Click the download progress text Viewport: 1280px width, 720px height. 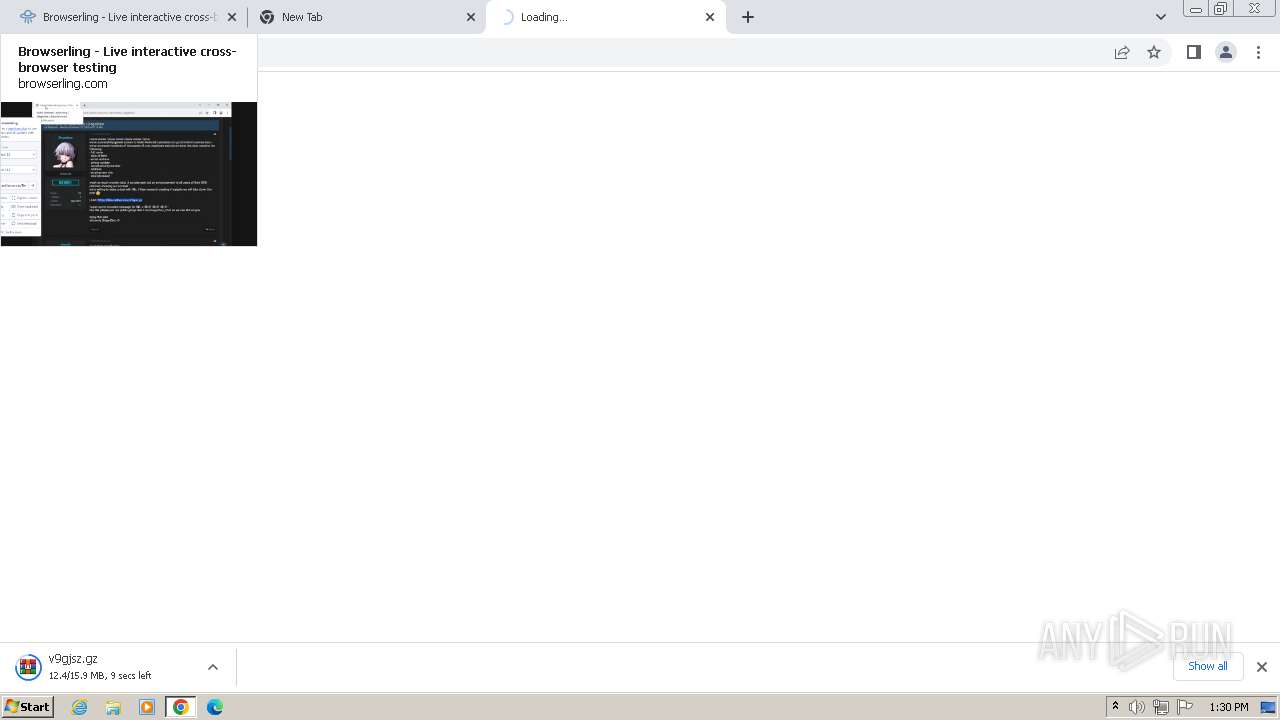point(100,676)
